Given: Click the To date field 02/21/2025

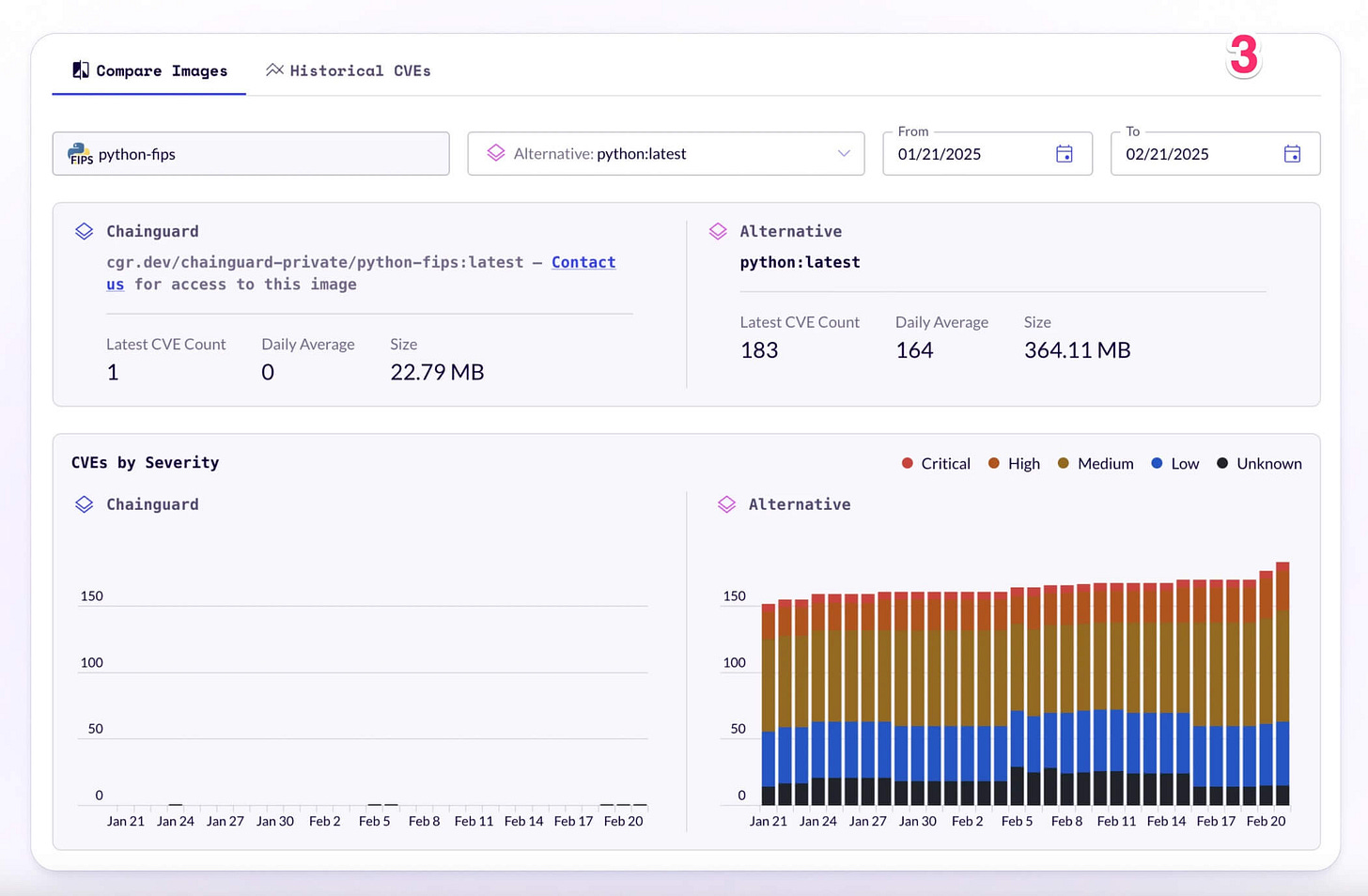Looking at the screenshot, I should pos(1215,153).
